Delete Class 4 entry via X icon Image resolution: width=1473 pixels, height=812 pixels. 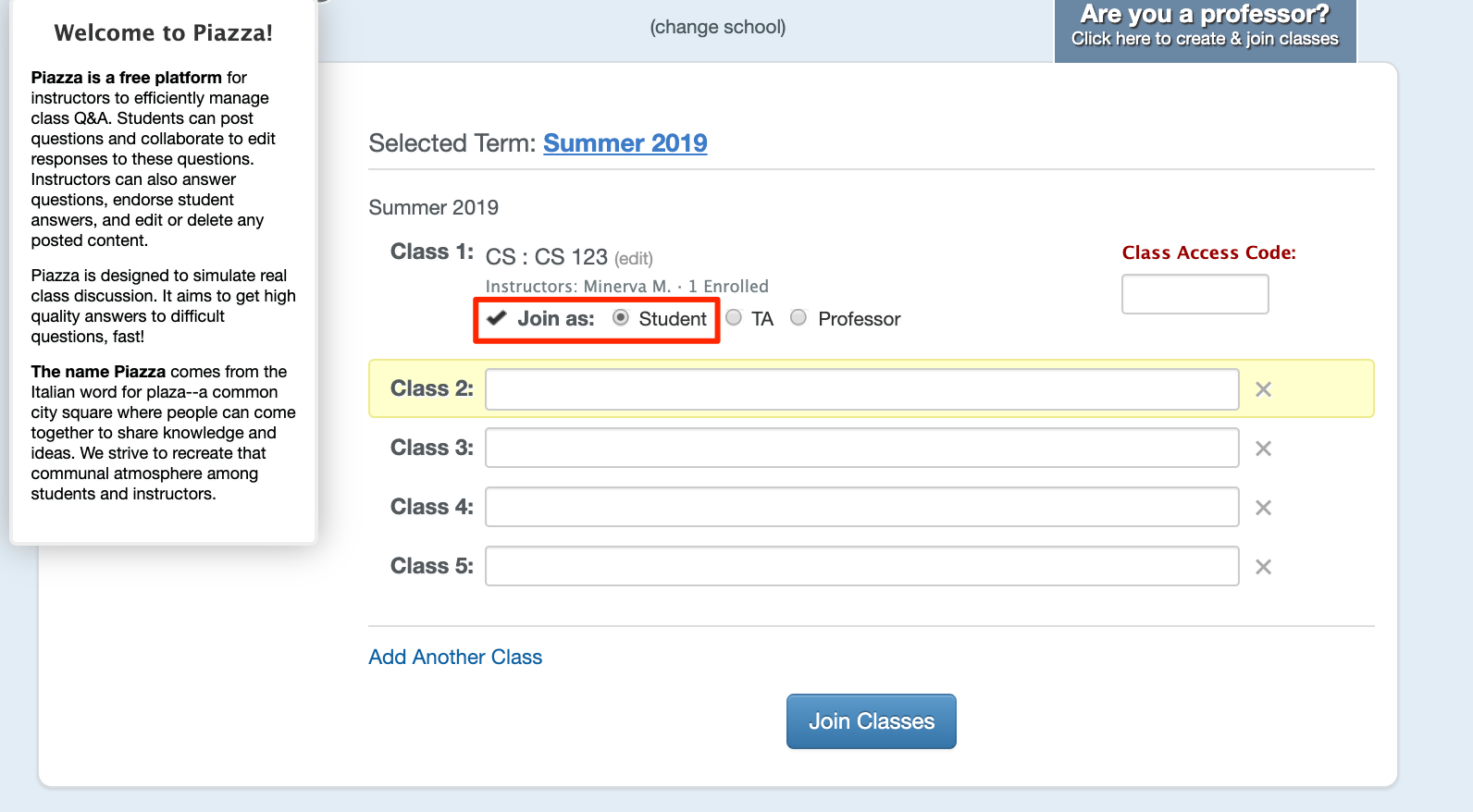coord(1263,508)
